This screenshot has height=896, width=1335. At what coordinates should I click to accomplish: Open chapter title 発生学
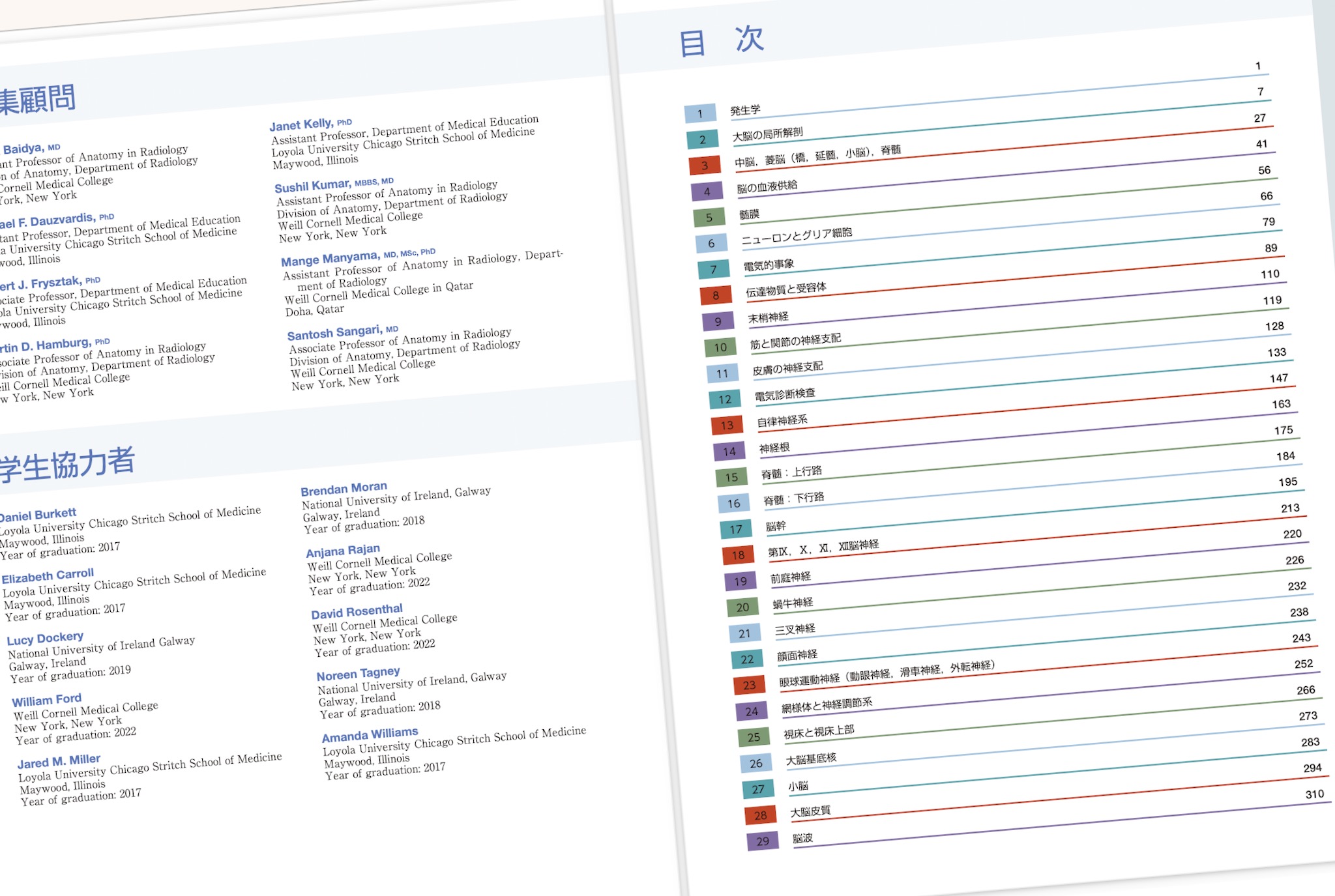[x=745, y=110]
